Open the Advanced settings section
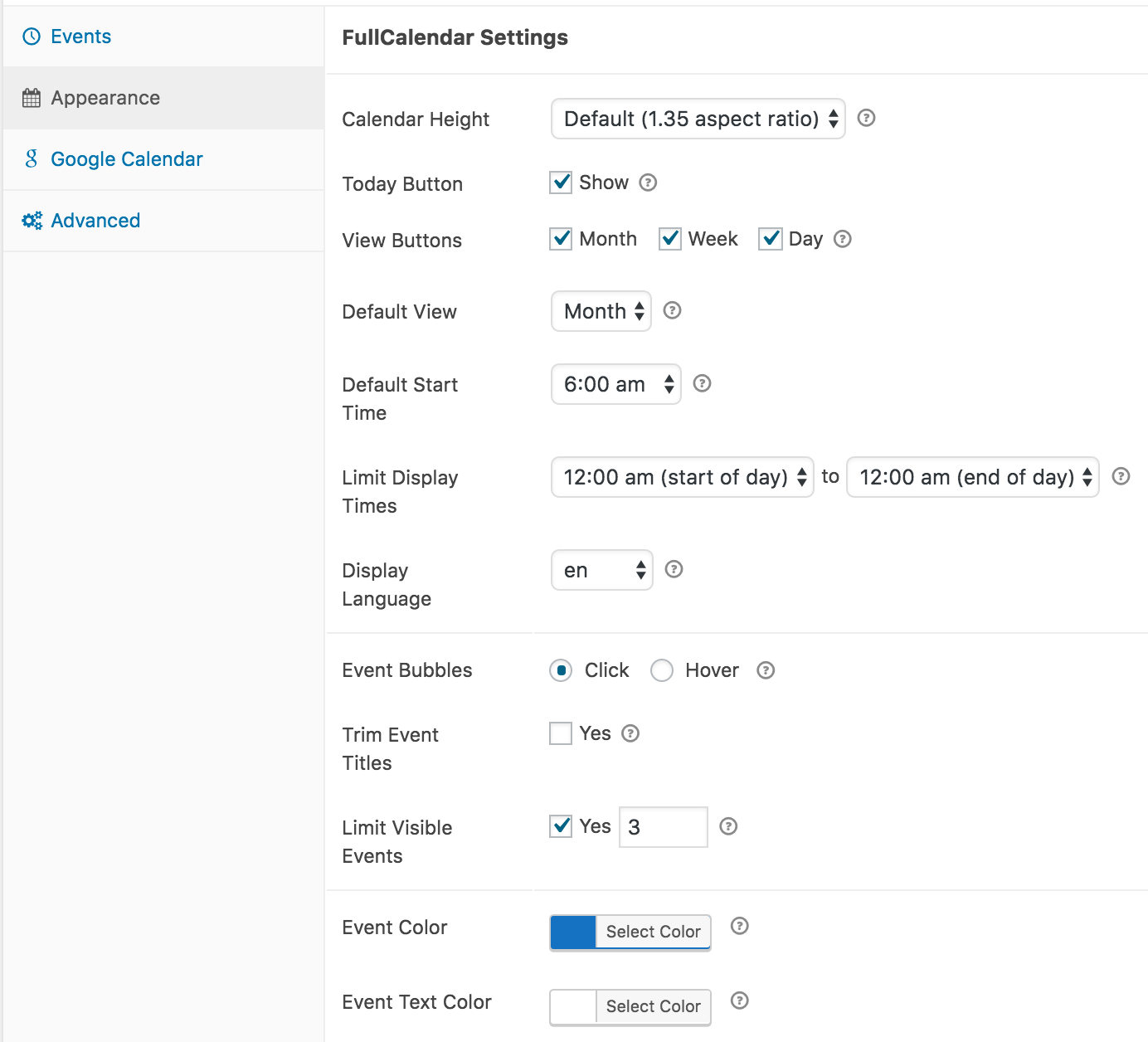The image size is (1148, 1042). click(x=95, y=220)
